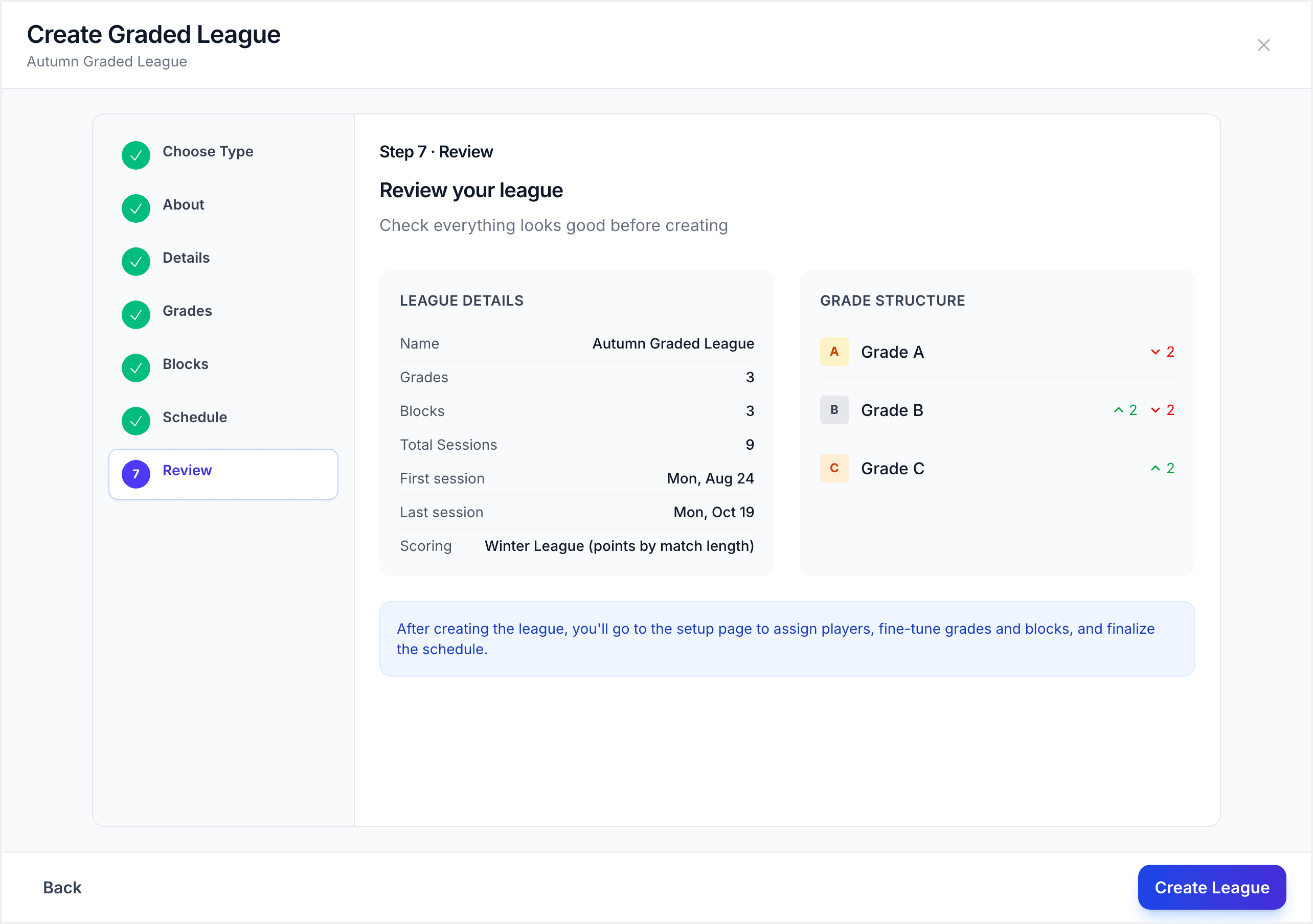Click the Last session date Mon, Oct 19

pos(714,512)
